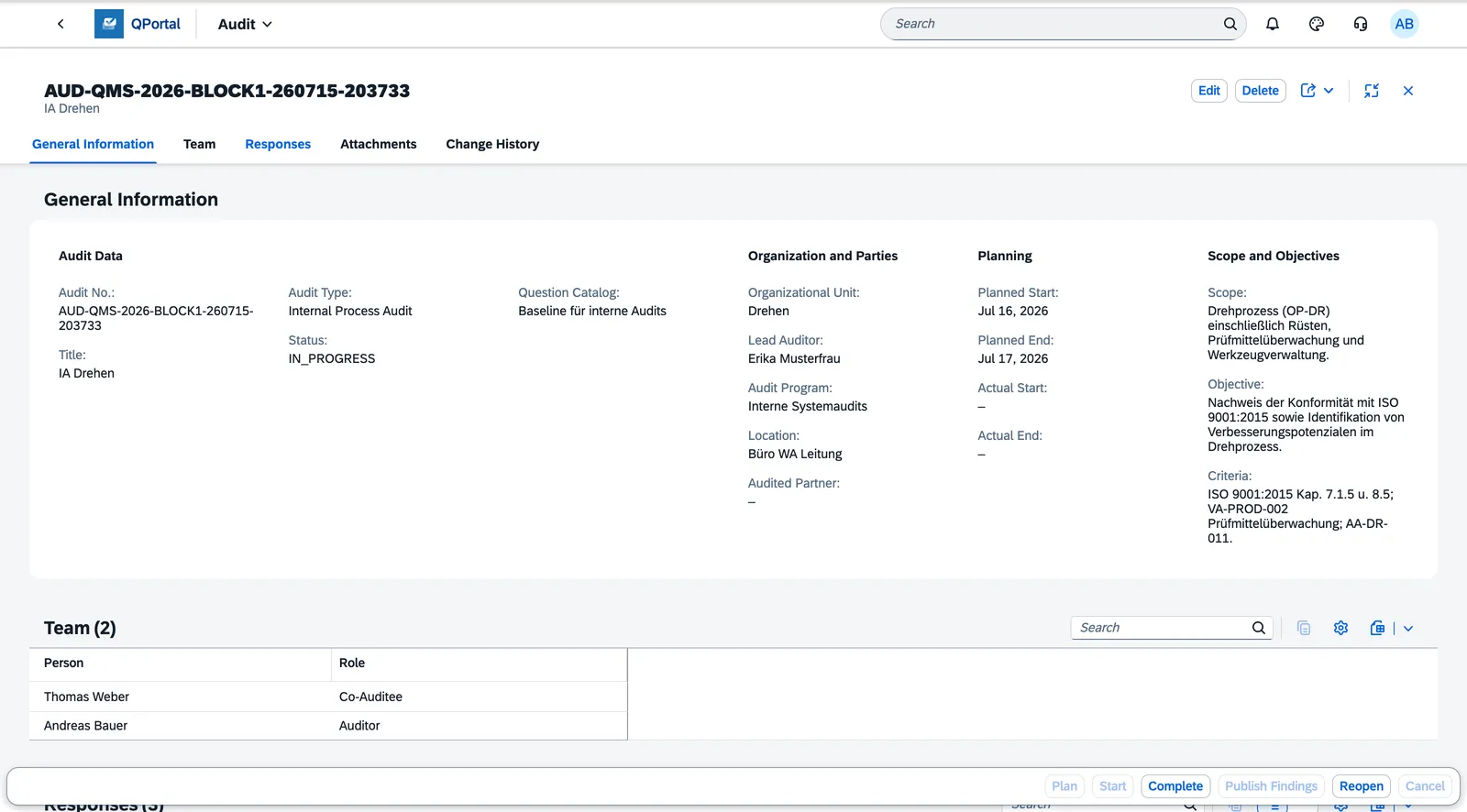Export the Team table to spreadsheet
Viewport: 1467px width, 812px height.
[x=1377, y=628]
